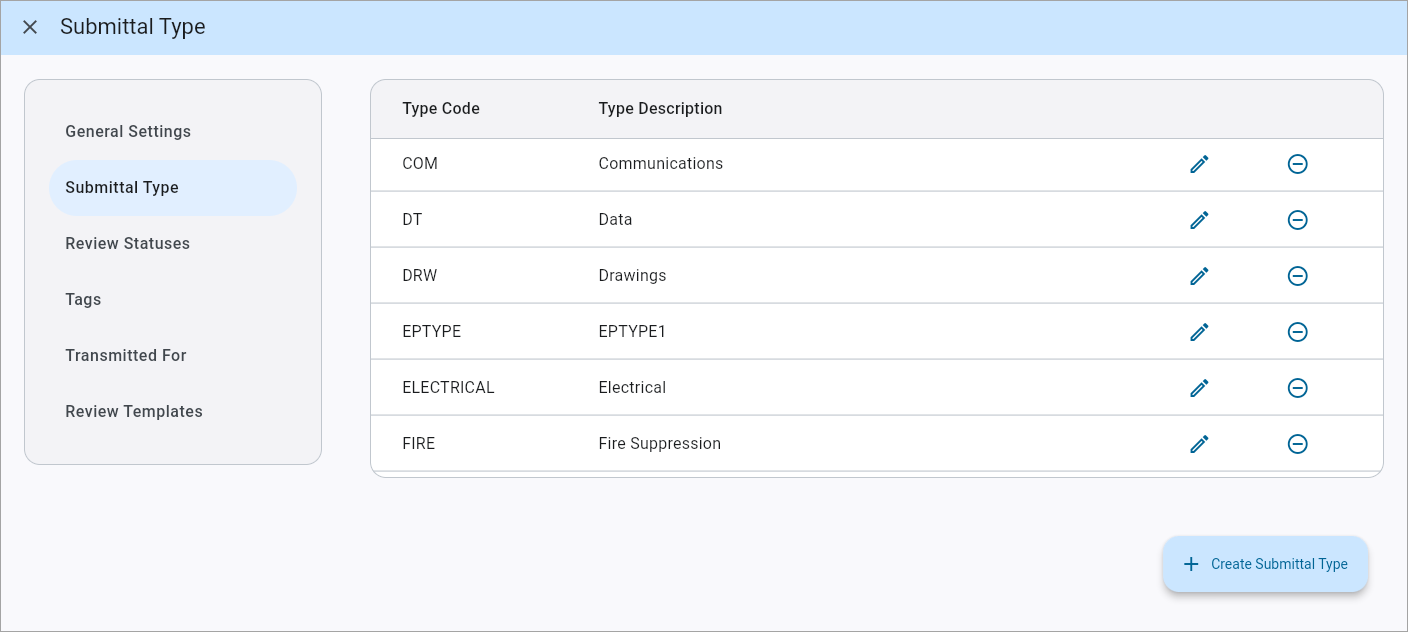The image size is (1408, 632).
Task: Edit the COM submittal type
Action: click(x=1199, y=163)
